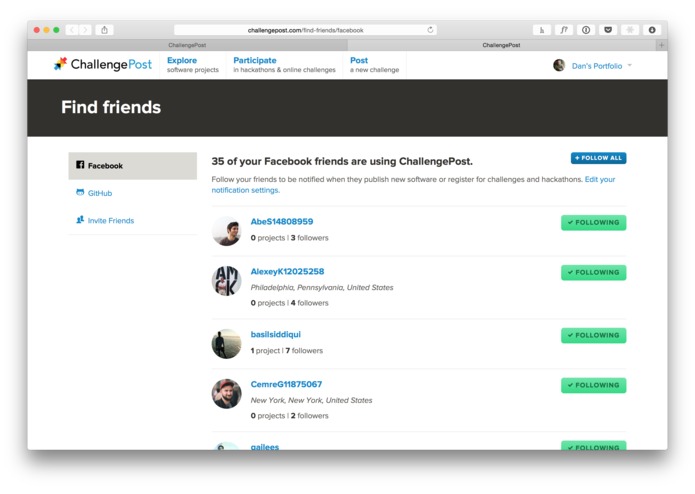Click the Safari forward navigation arrow
This screenshot has height=494, width=695.
pos(85,30)
